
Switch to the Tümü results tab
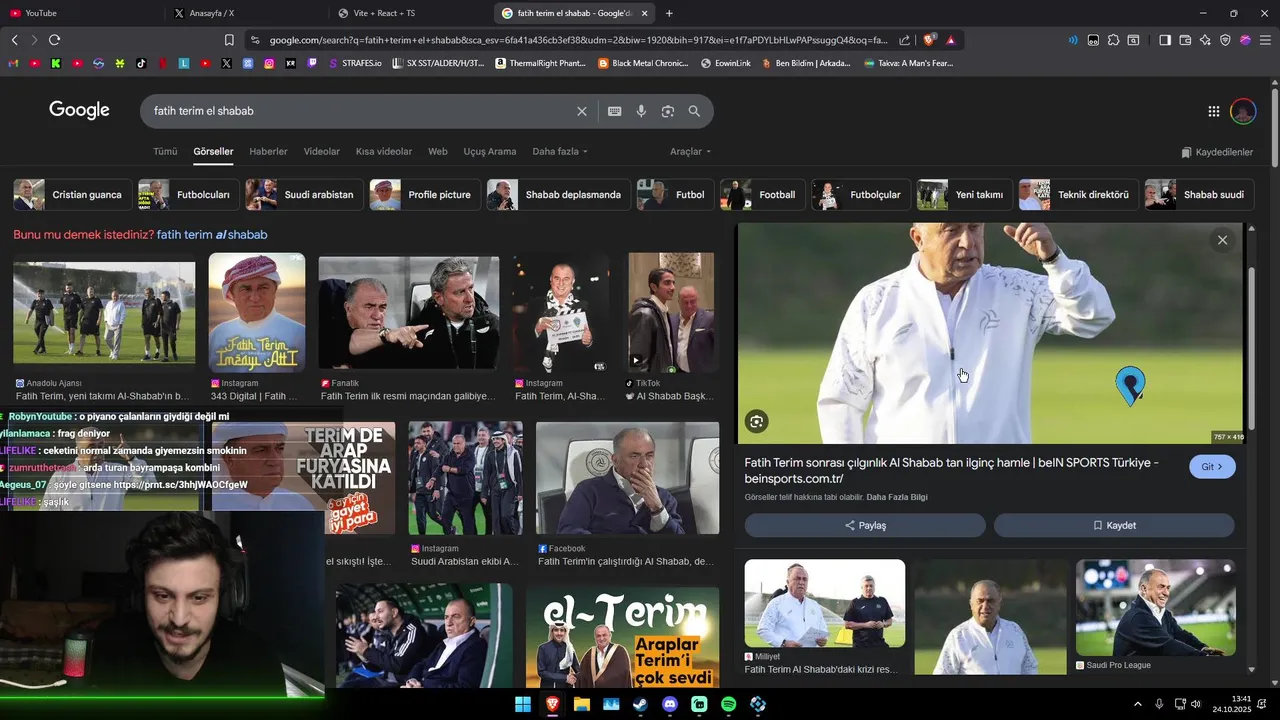coord(165,152)
